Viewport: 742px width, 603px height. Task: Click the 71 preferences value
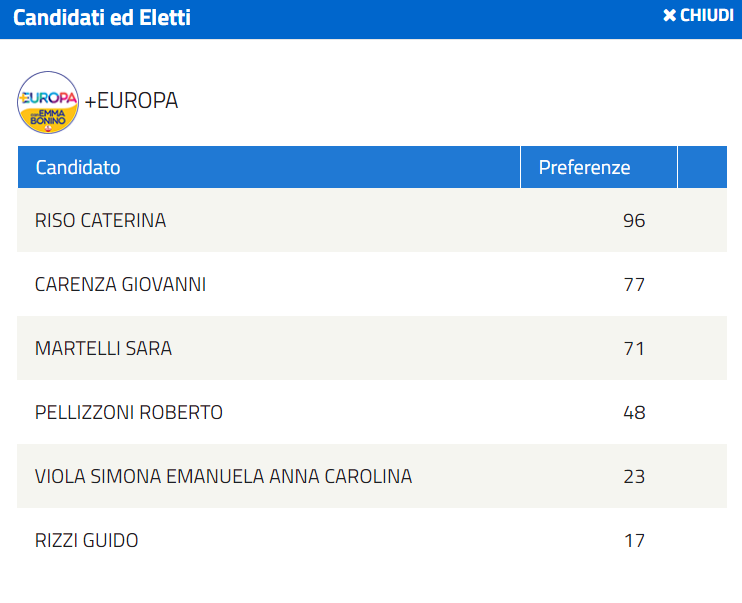pyautogui.click(x=634, y=348)
